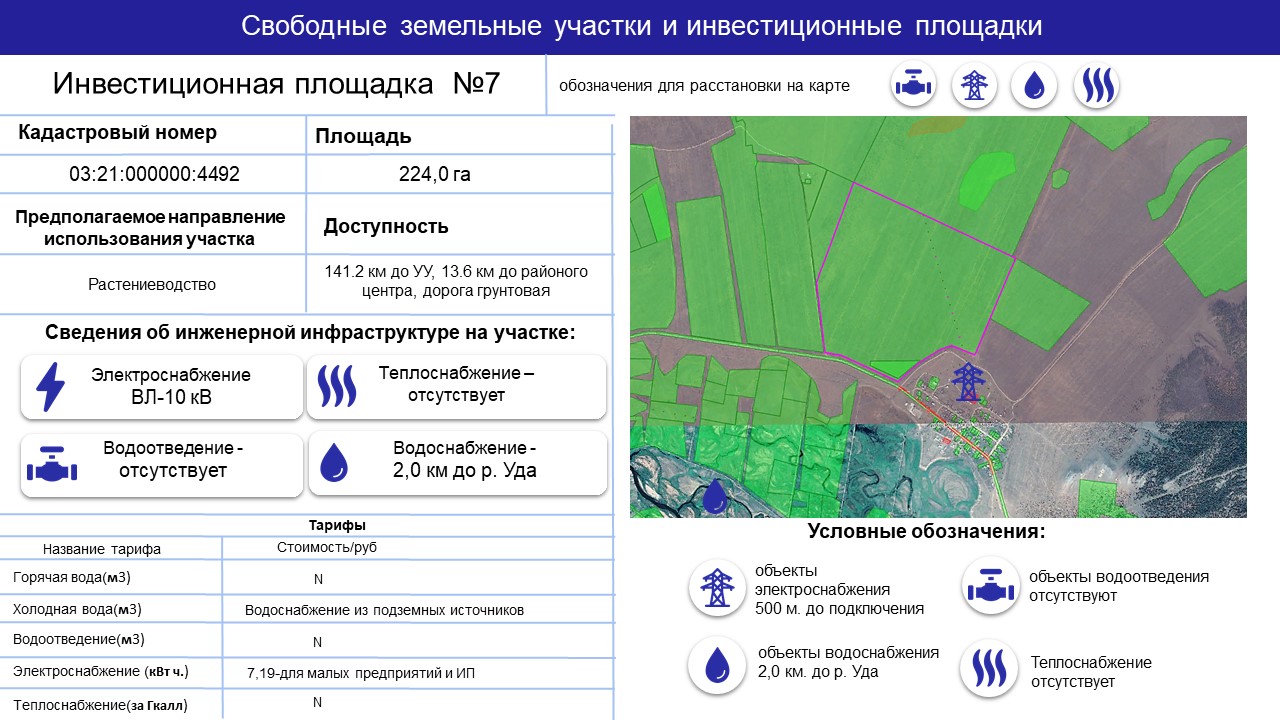Click the Кадастровый номер header cell
Screen dimensions: 1280x720
point(118,133)
